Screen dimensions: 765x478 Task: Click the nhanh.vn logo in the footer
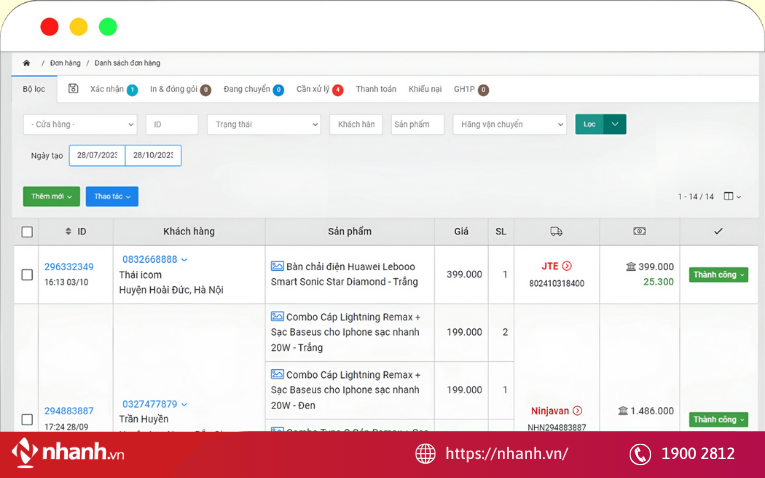68,453
